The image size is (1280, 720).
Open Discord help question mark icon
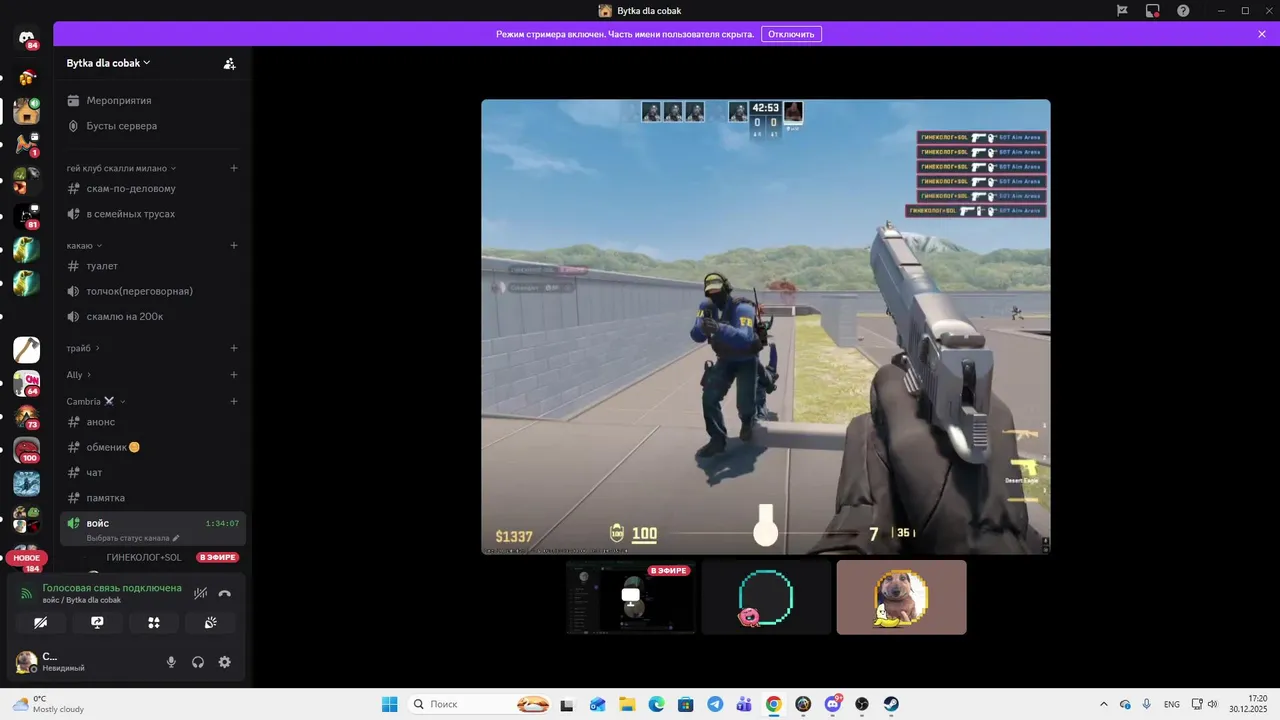click(x=1184, y=10)
